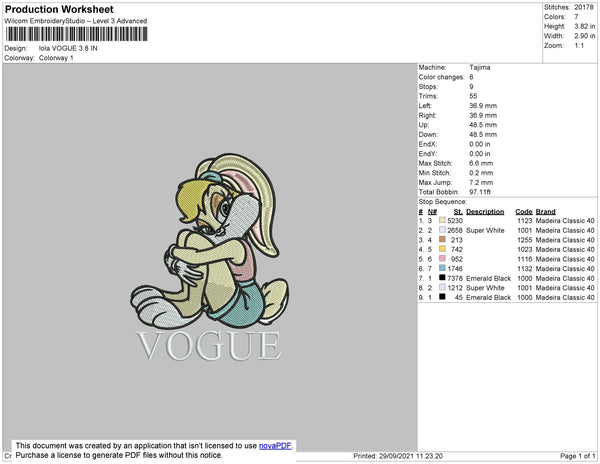The image size is (600, 464).
Task: Click the Brand column header
Action: 546,212
